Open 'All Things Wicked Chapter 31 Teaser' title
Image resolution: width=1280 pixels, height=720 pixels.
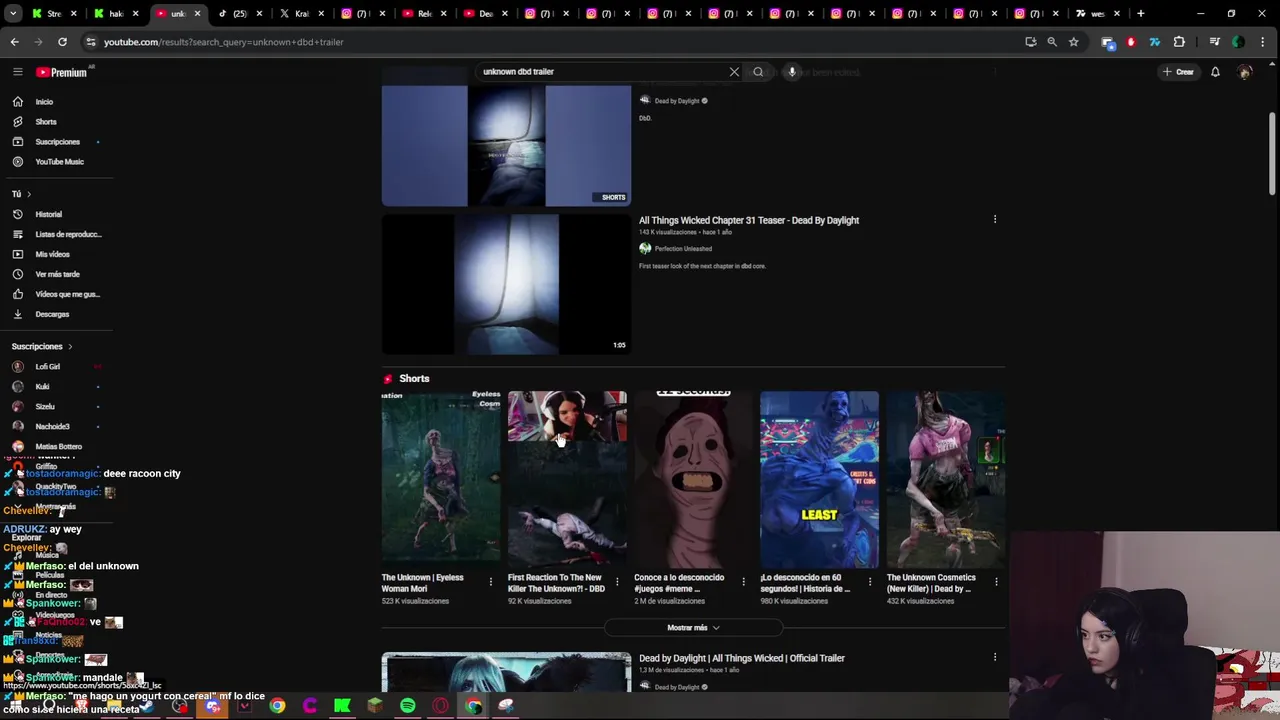(749, 220)
